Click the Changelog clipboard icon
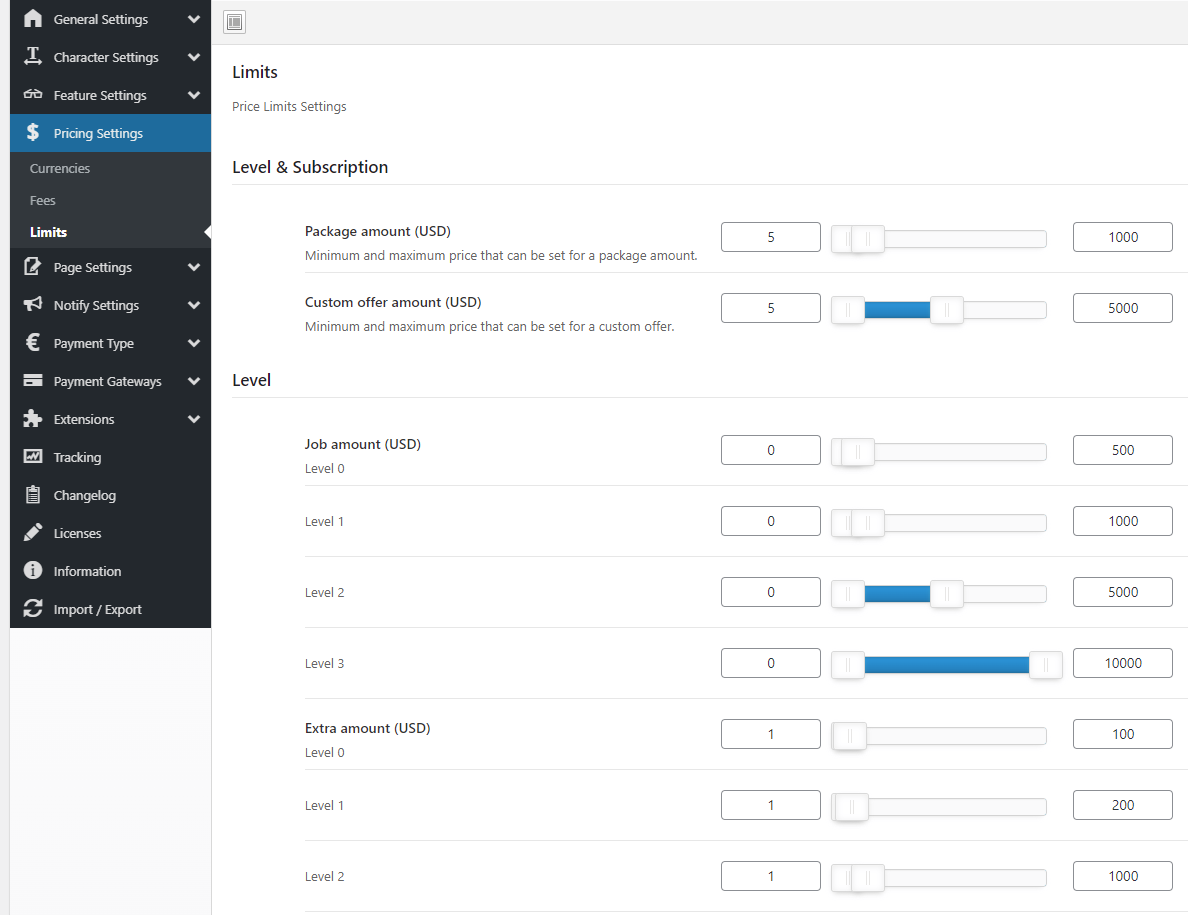The height and width of the screenshot is (915, 1188). pos(33,495)
